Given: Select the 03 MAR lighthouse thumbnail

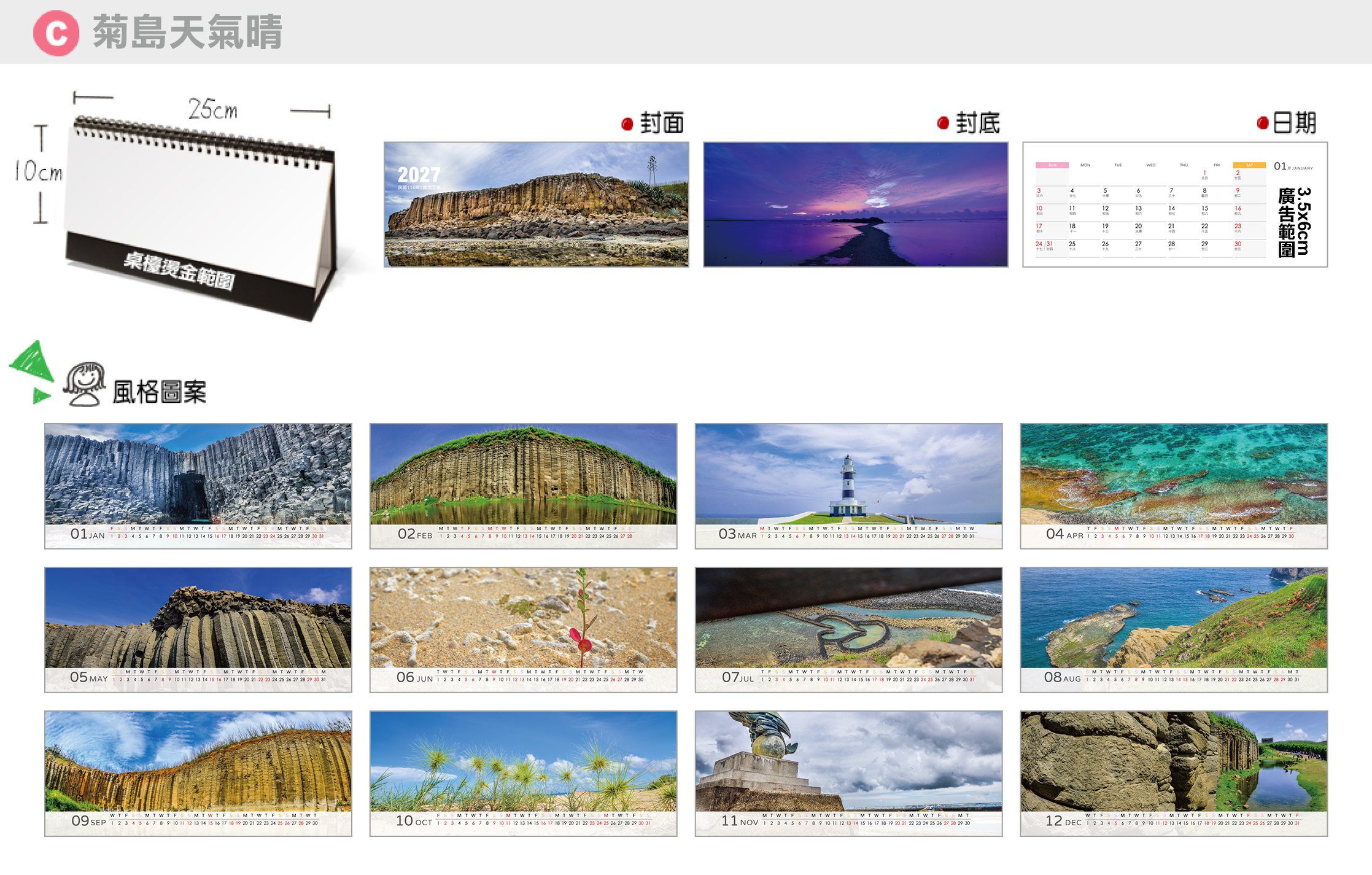Looking at the screenshot, I should tap(848, 486).
